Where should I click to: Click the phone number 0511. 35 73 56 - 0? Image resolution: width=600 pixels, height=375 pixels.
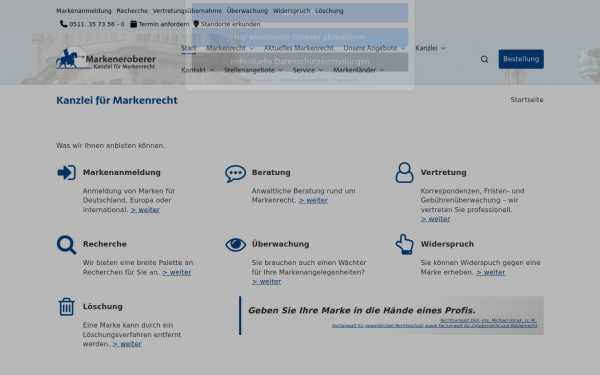97,24
